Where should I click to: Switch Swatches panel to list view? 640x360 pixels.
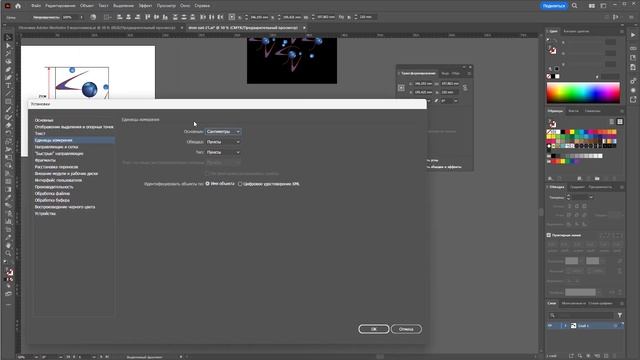[612, 122]
